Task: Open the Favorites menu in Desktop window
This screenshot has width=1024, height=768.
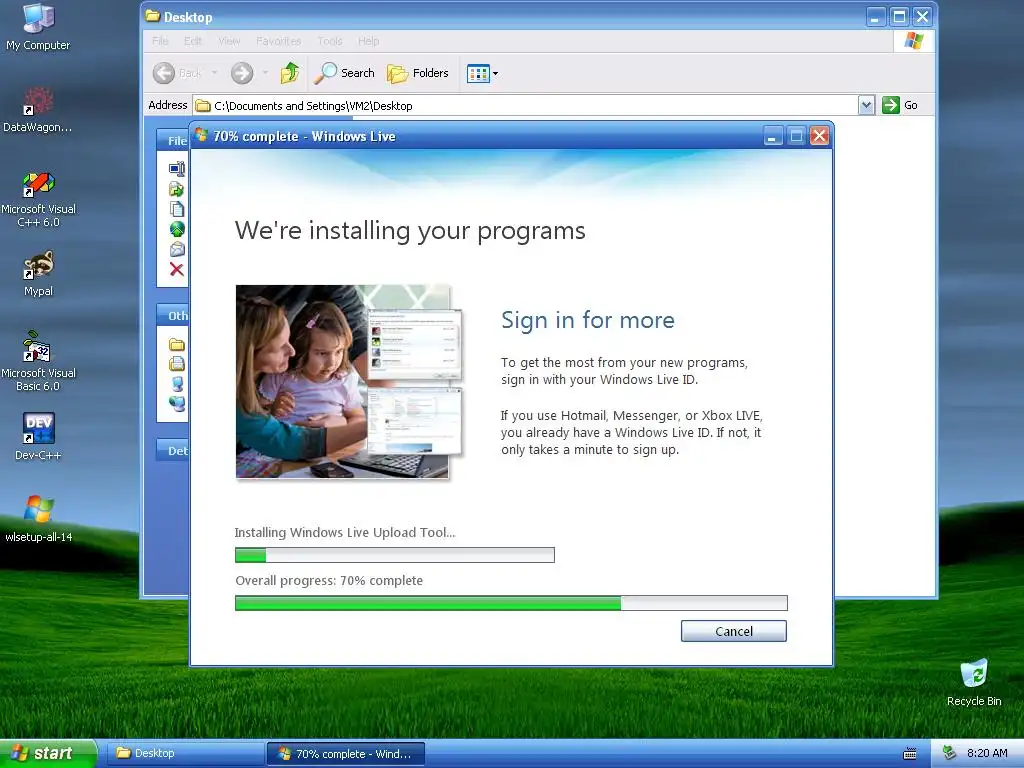Action: [279, 41]
